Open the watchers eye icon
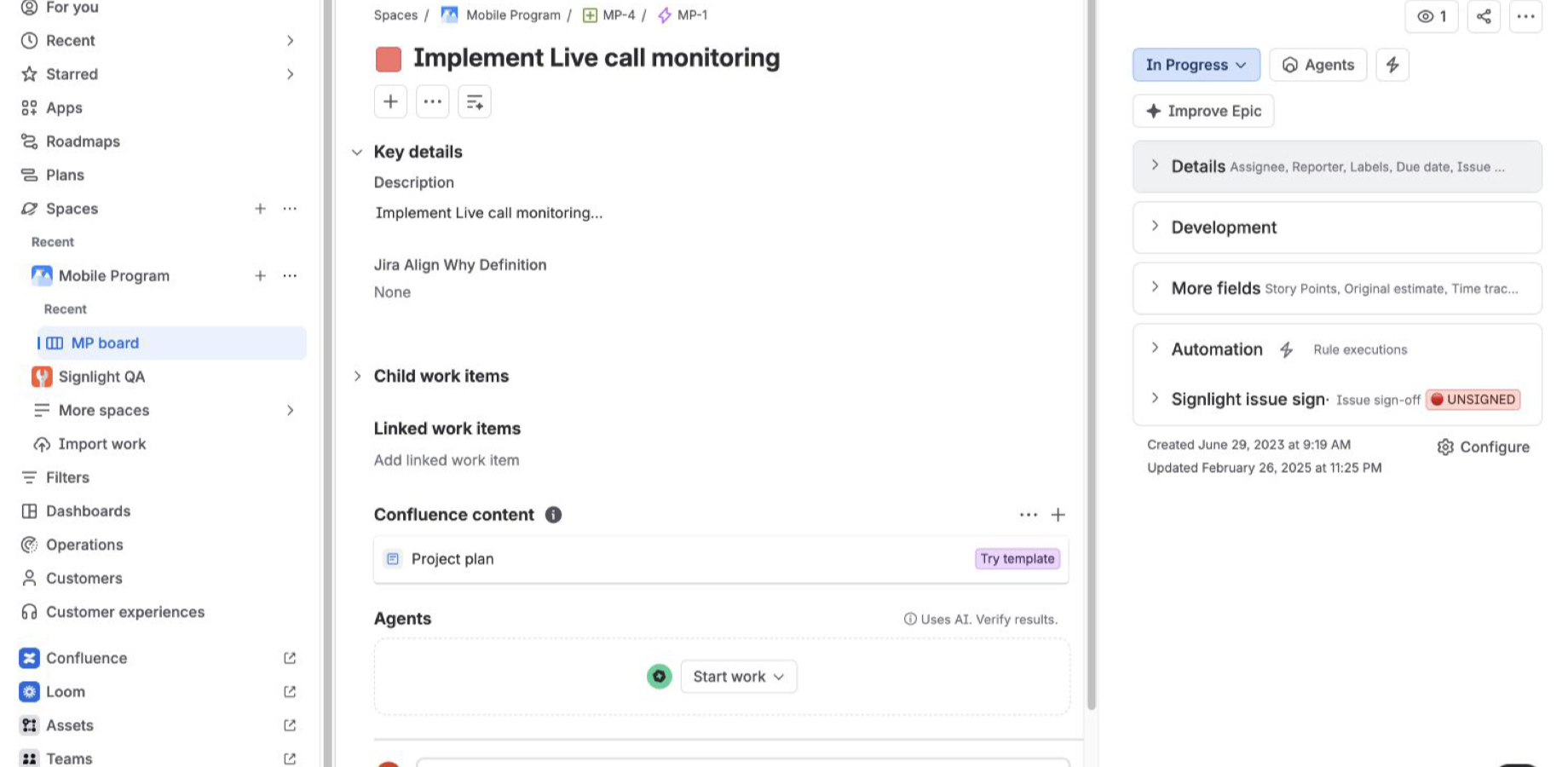Screen dimensions: 1568x767 [x=1432, y=16]
